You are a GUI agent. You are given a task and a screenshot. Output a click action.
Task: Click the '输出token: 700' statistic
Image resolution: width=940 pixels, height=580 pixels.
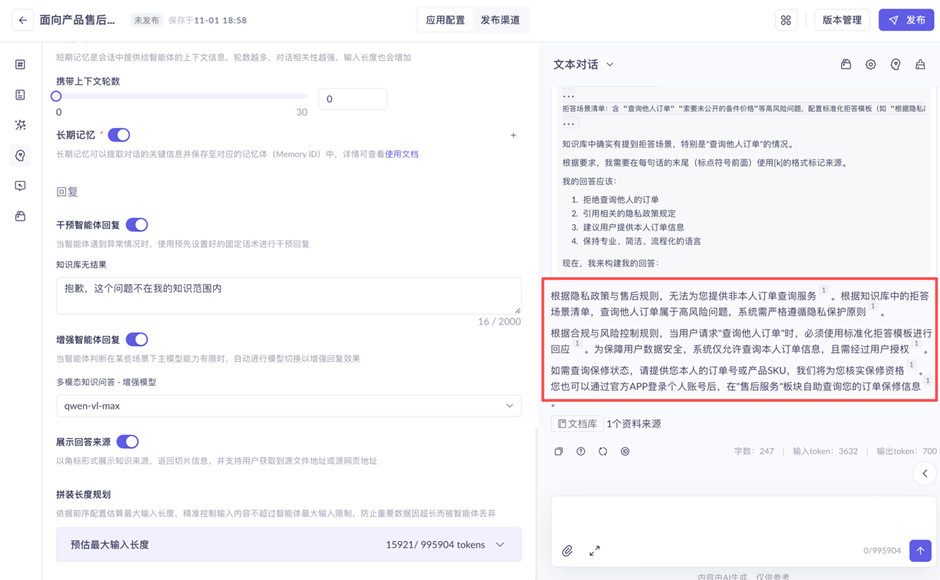pyautogui.click(x=906, y=451)
